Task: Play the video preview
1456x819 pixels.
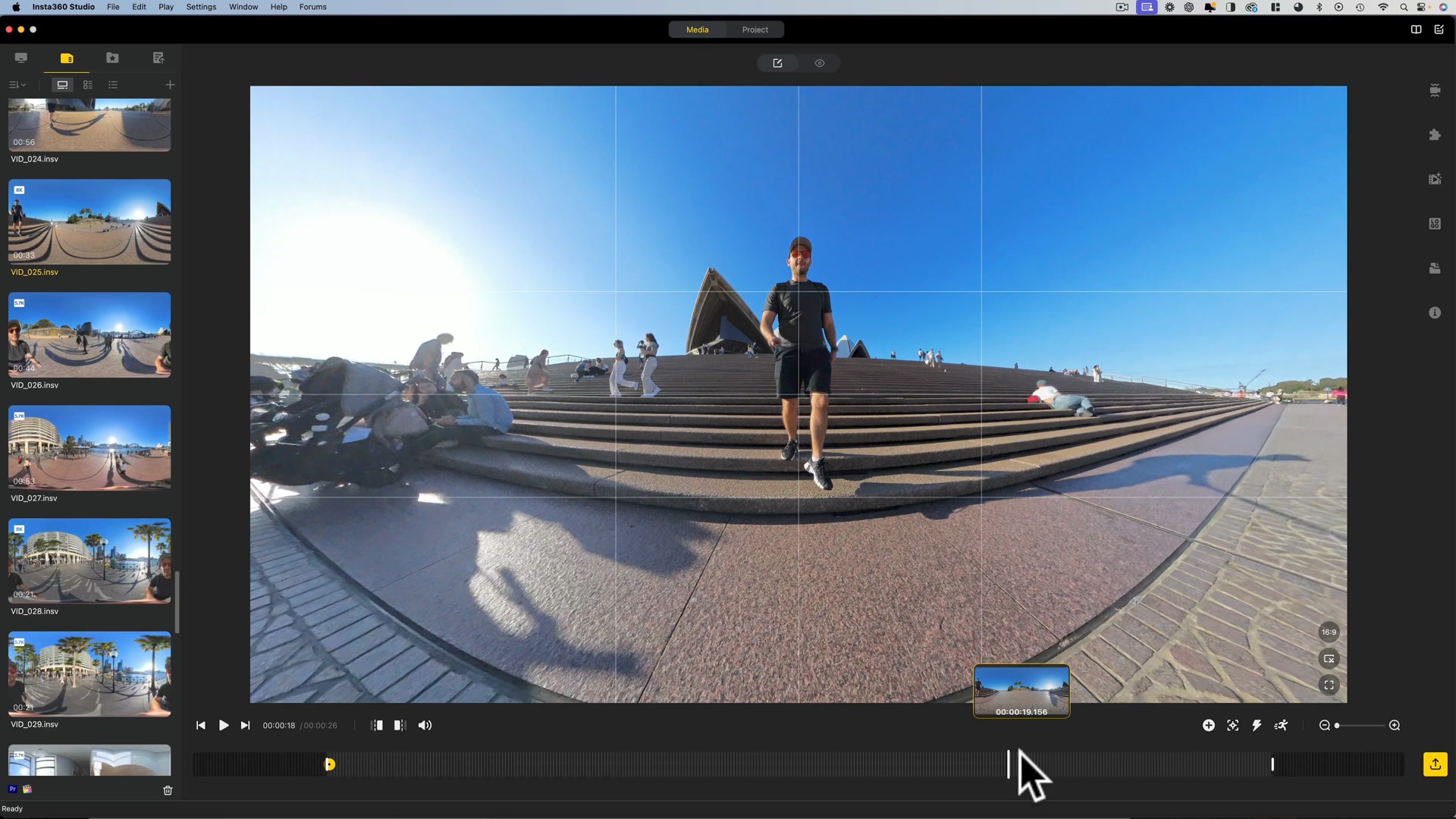Action: tap(224, 726)
